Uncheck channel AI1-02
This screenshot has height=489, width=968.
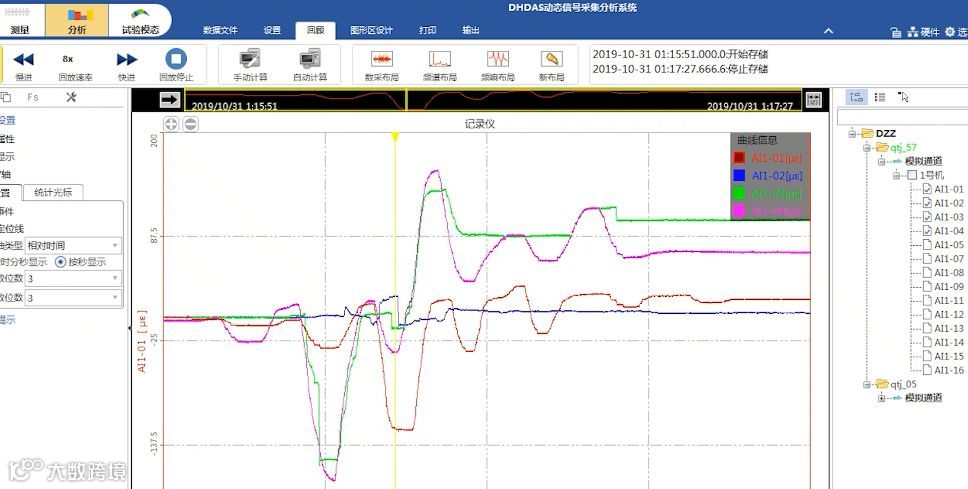click(x=927, y=203)
